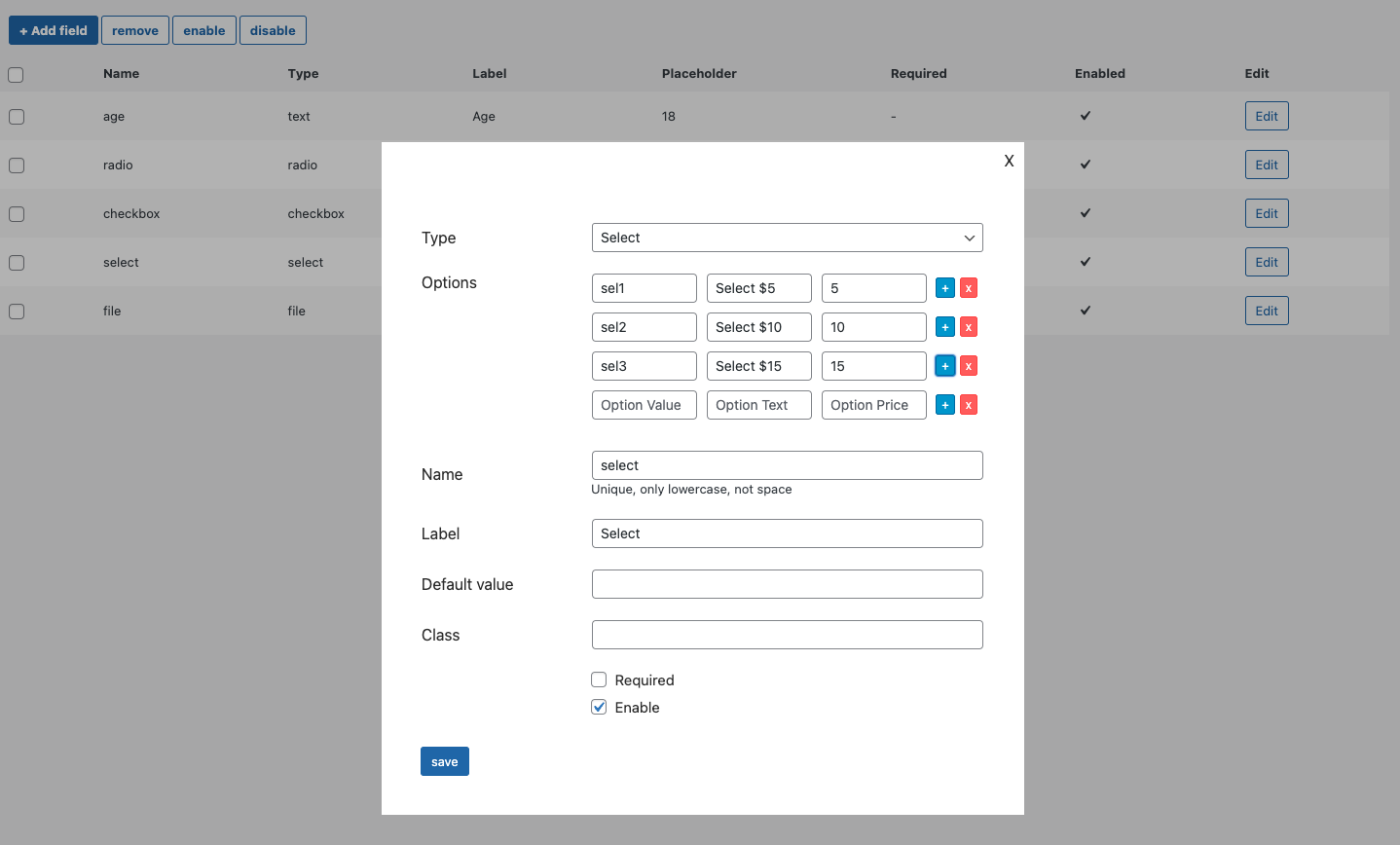1400x845 pixels.
Task: Focus the Default value input
Action: tap(787, 584)
